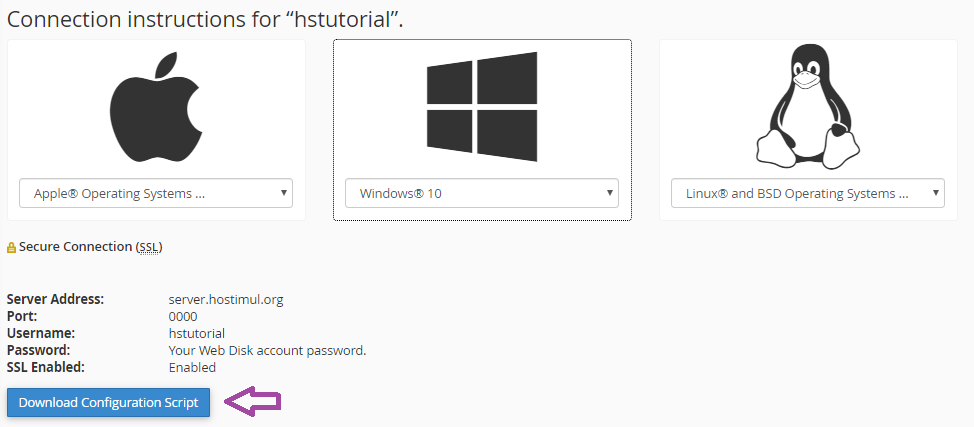This screenshot has height=427, width=974.
Task: Click the underlined SSL abbreviation
Action: click(x=149, y=246)
